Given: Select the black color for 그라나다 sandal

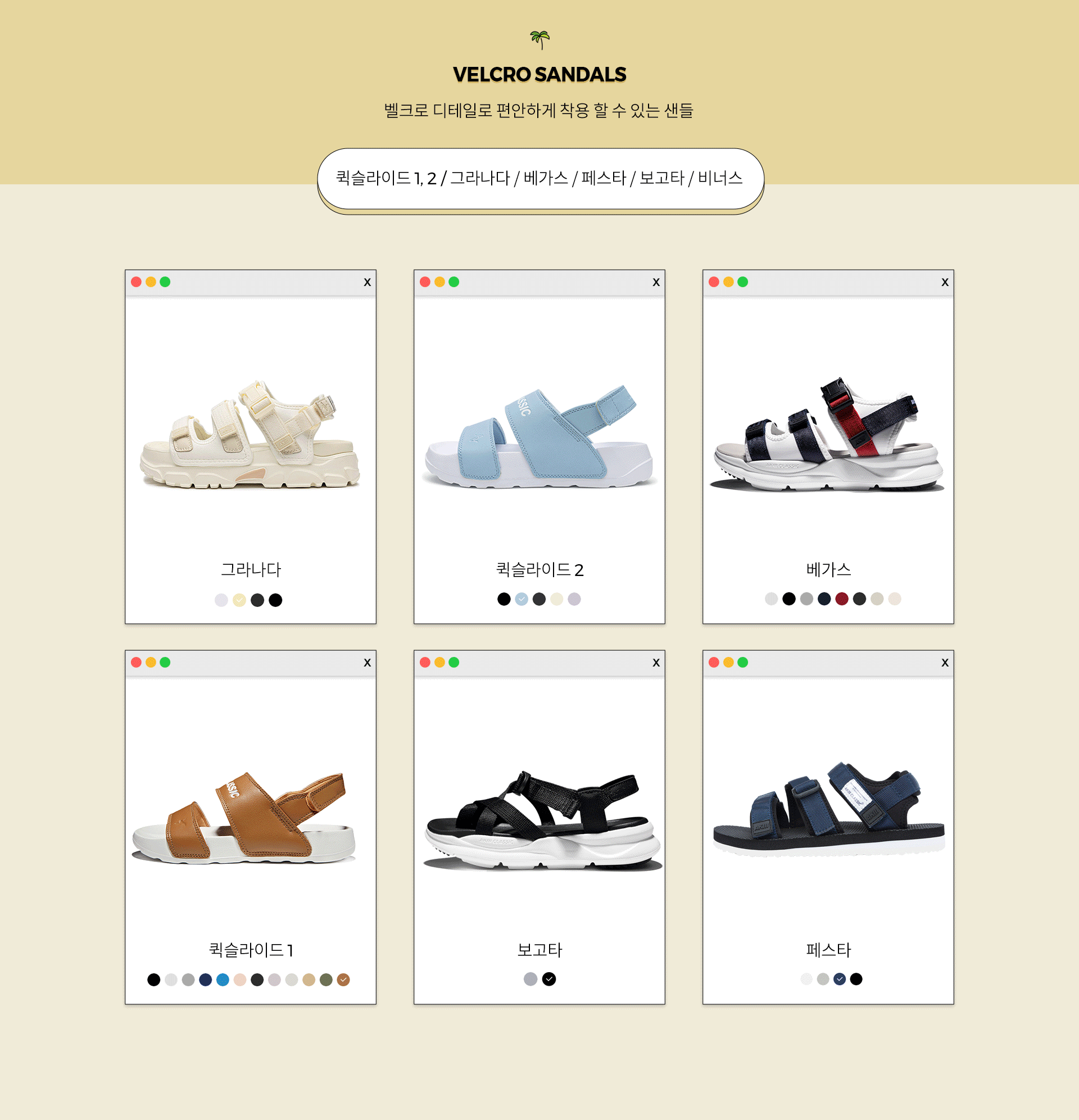Looking at the screenshot, I should pos(275,600).
